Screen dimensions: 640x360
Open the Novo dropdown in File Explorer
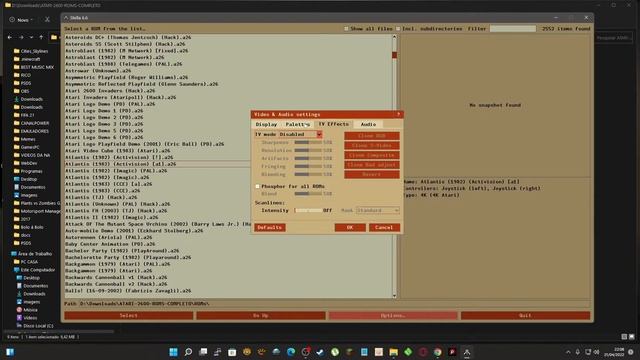(x=22, y=20)
